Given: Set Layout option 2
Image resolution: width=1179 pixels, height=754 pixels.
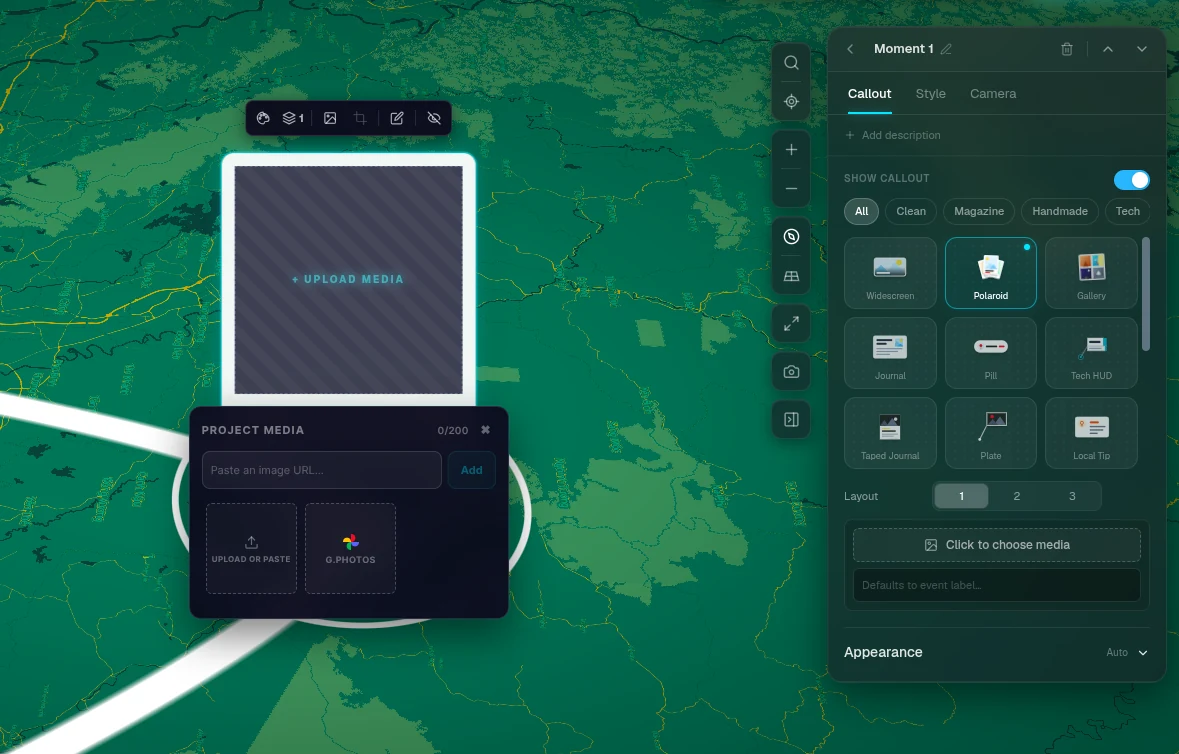Looking at the screenshot, I should 1017,496.
